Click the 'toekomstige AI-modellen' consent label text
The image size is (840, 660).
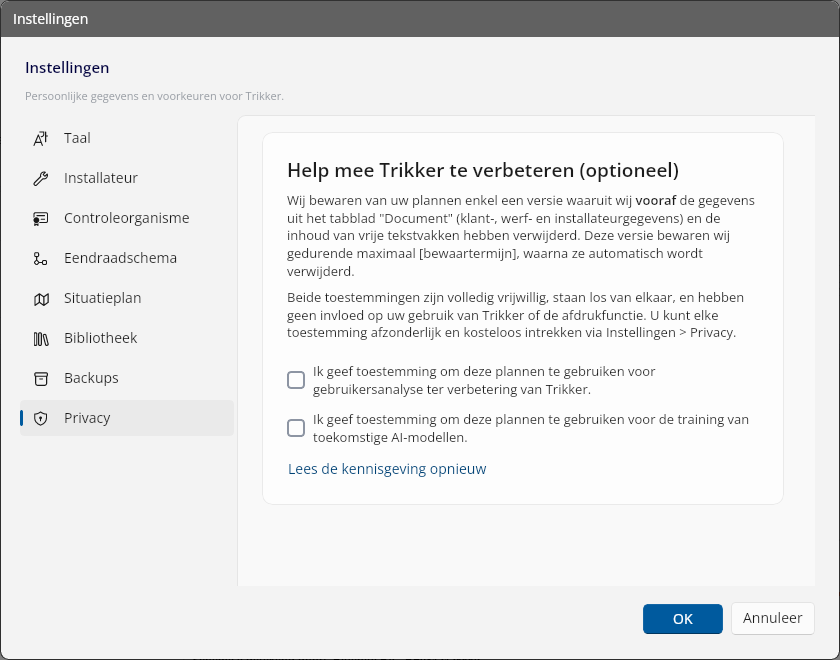click(x=531, y=428)
